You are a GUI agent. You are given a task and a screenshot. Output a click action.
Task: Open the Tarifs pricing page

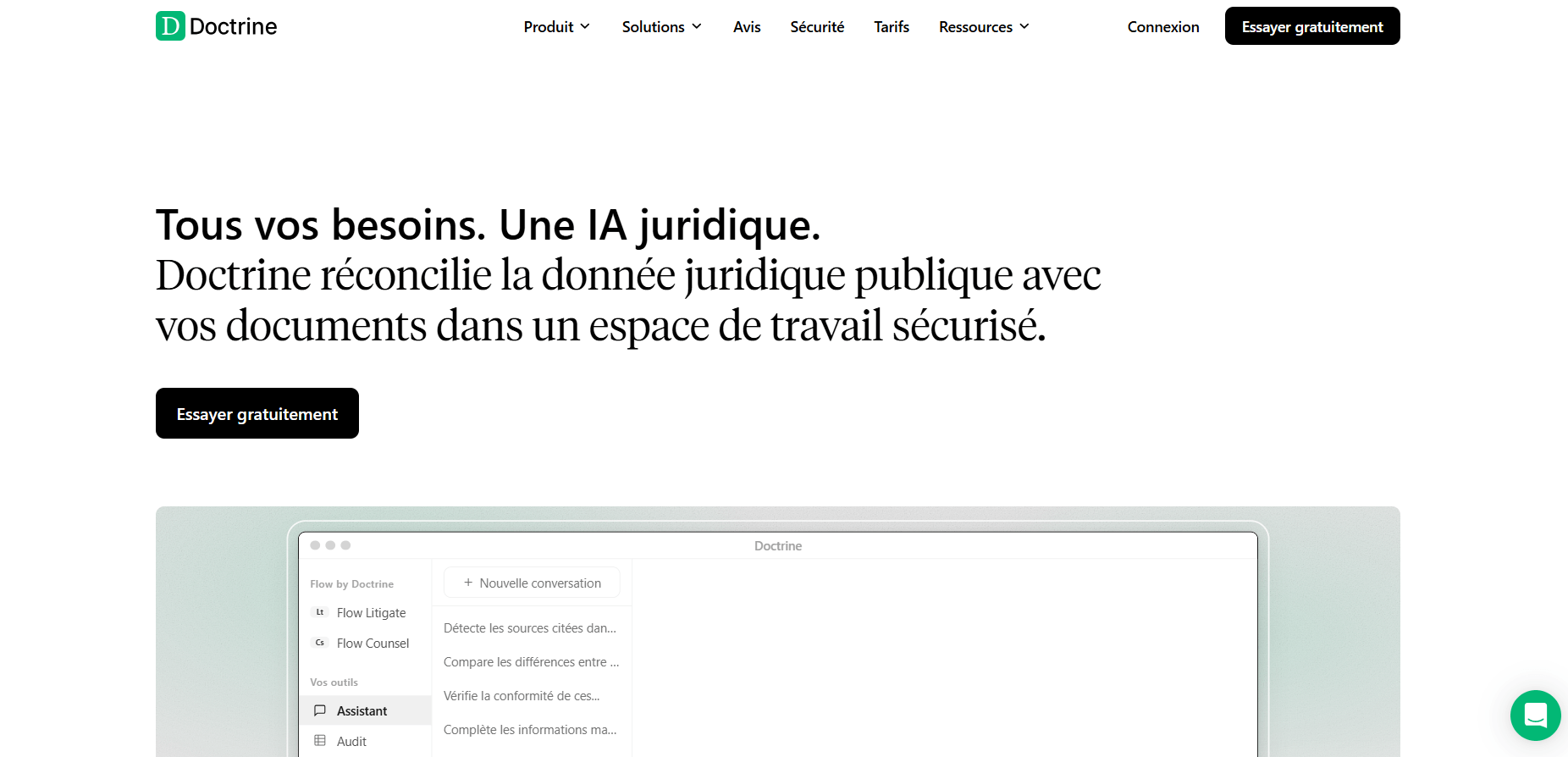tap(892, 27)
